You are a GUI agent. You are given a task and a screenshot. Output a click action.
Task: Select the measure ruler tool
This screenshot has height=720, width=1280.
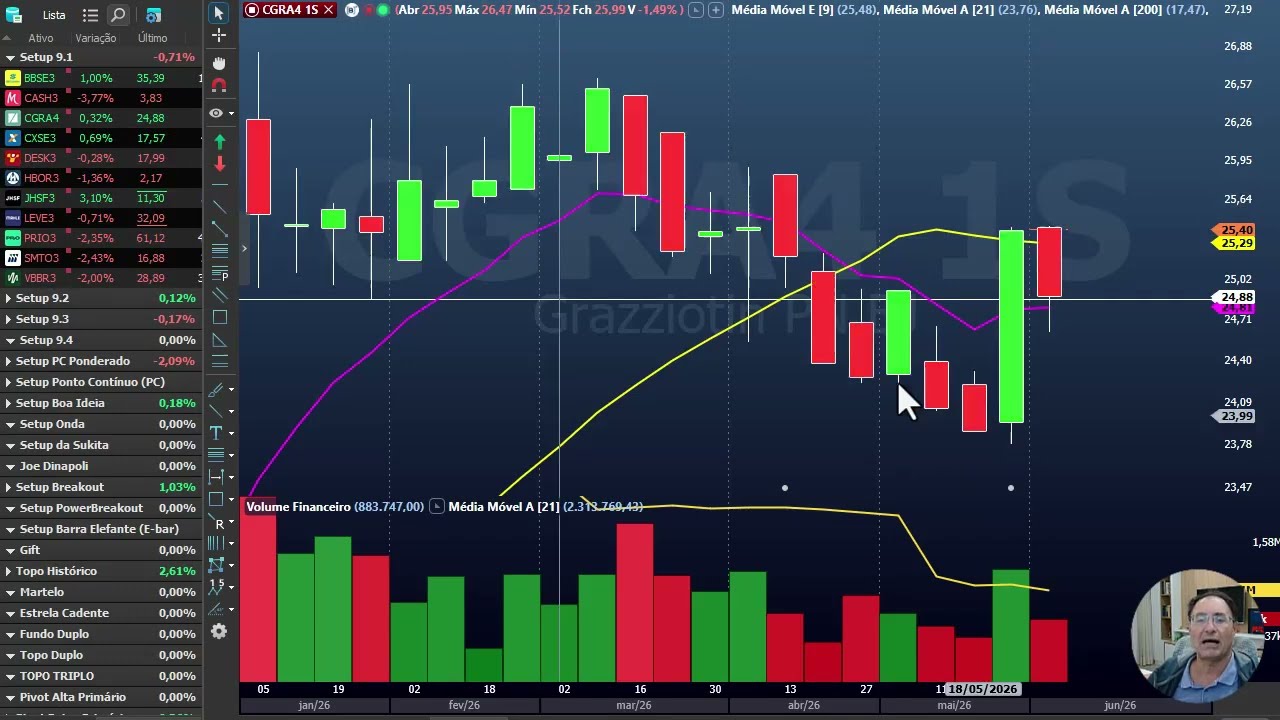click(216, 477)
